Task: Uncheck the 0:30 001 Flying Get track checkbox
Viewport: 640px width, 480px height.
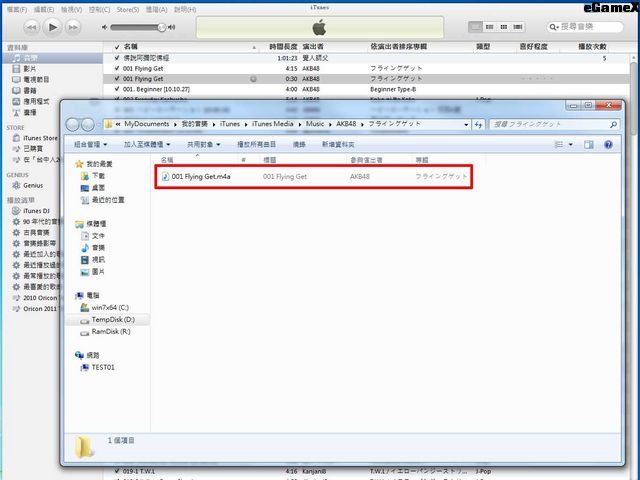Action: tap(117, 79)
